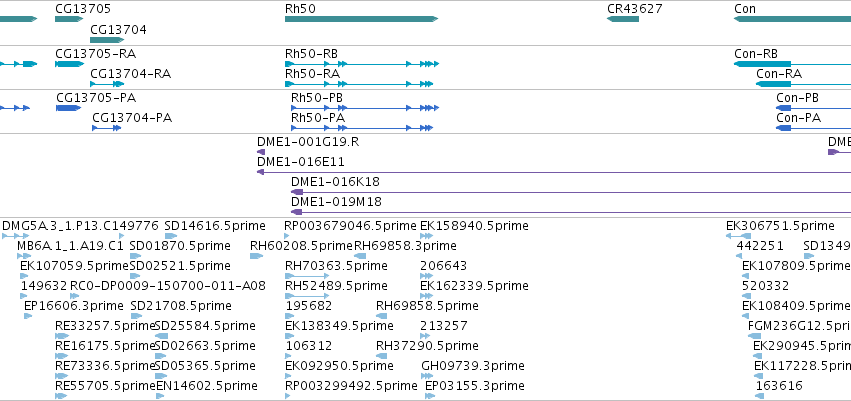Viewport: 851px width, 401px height.
Task: Select the EK306751.5prime EST glyph
Action: 738,236
